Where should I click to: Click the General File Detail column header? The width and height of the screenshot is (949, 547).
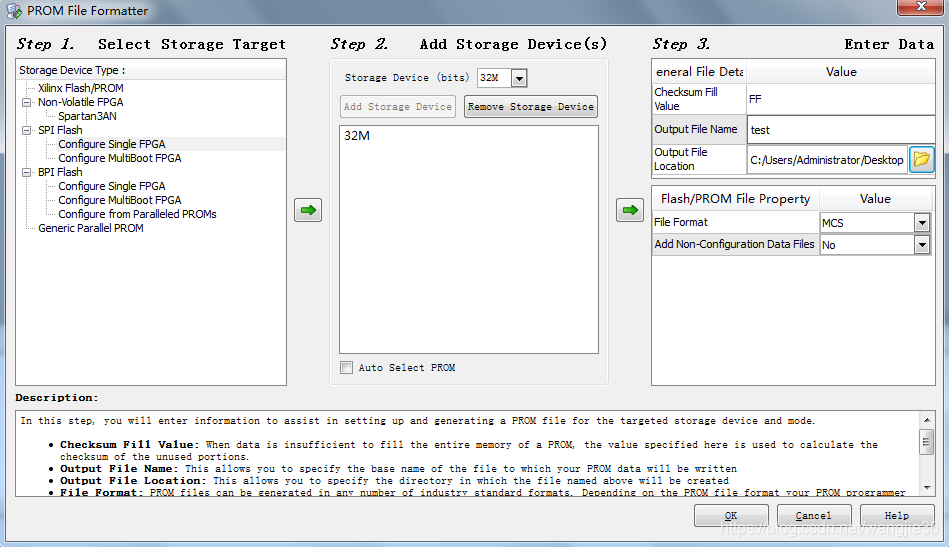click(x=699, y=71)
